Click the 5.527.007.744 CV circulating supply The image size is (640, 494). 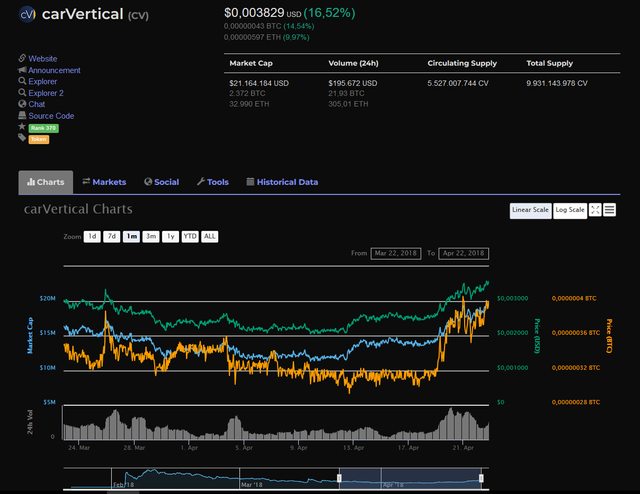tap(458, 83)
